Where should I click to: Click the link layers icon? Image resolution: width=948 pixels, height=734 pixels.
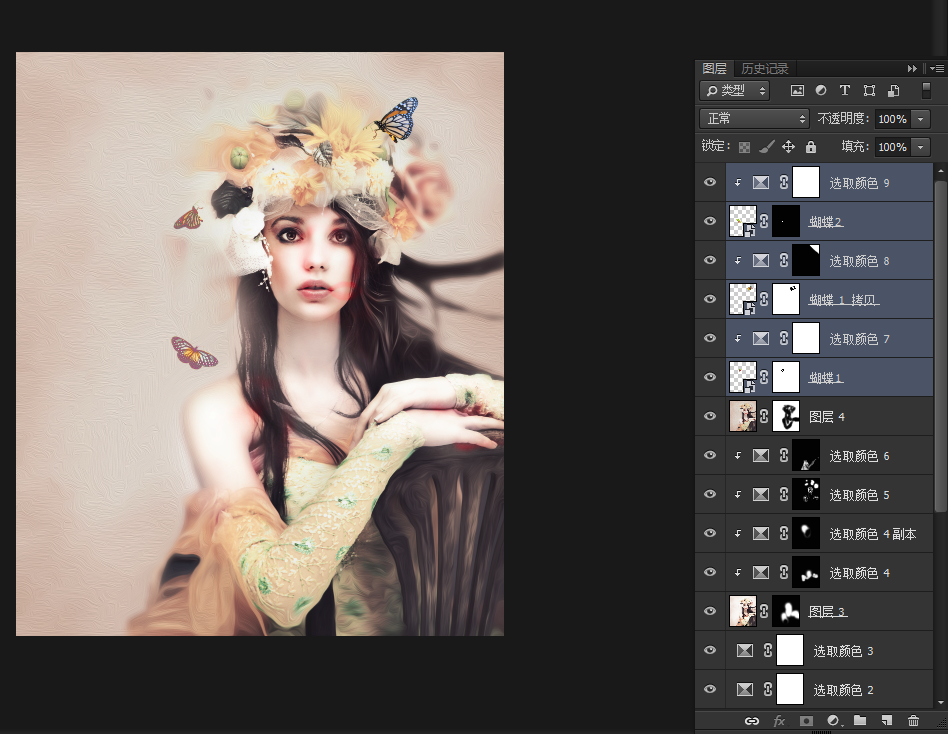pyautogui.click(x=752, y=720)
